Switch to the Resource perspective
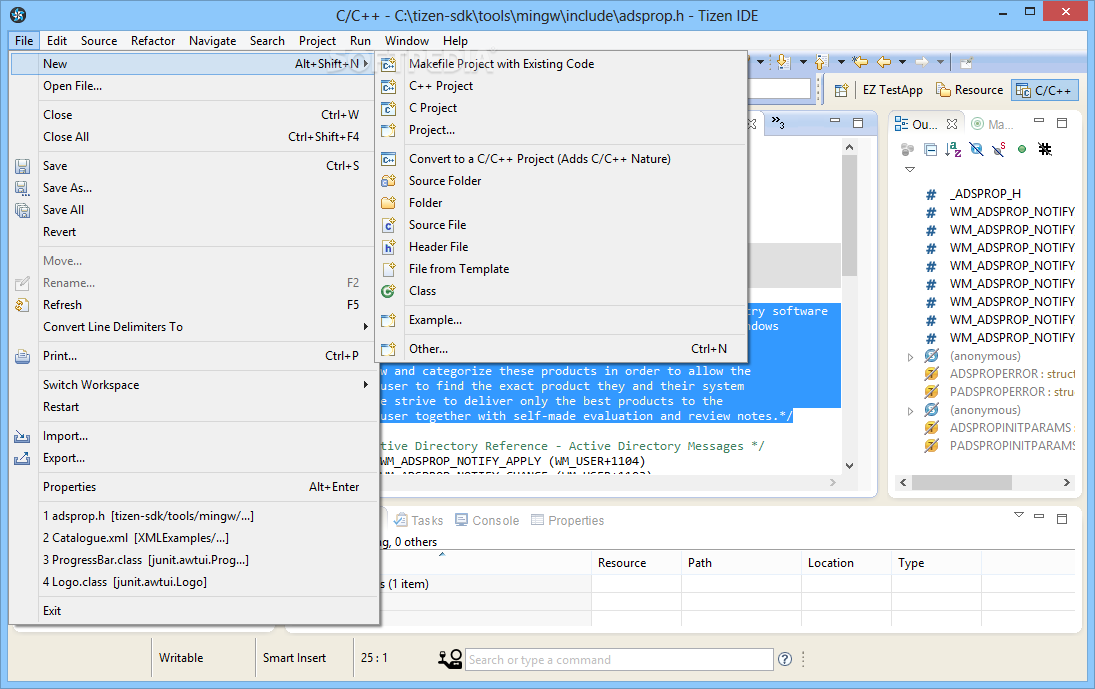The width and height of the screenshot is (1095, 689). (969, 90)
